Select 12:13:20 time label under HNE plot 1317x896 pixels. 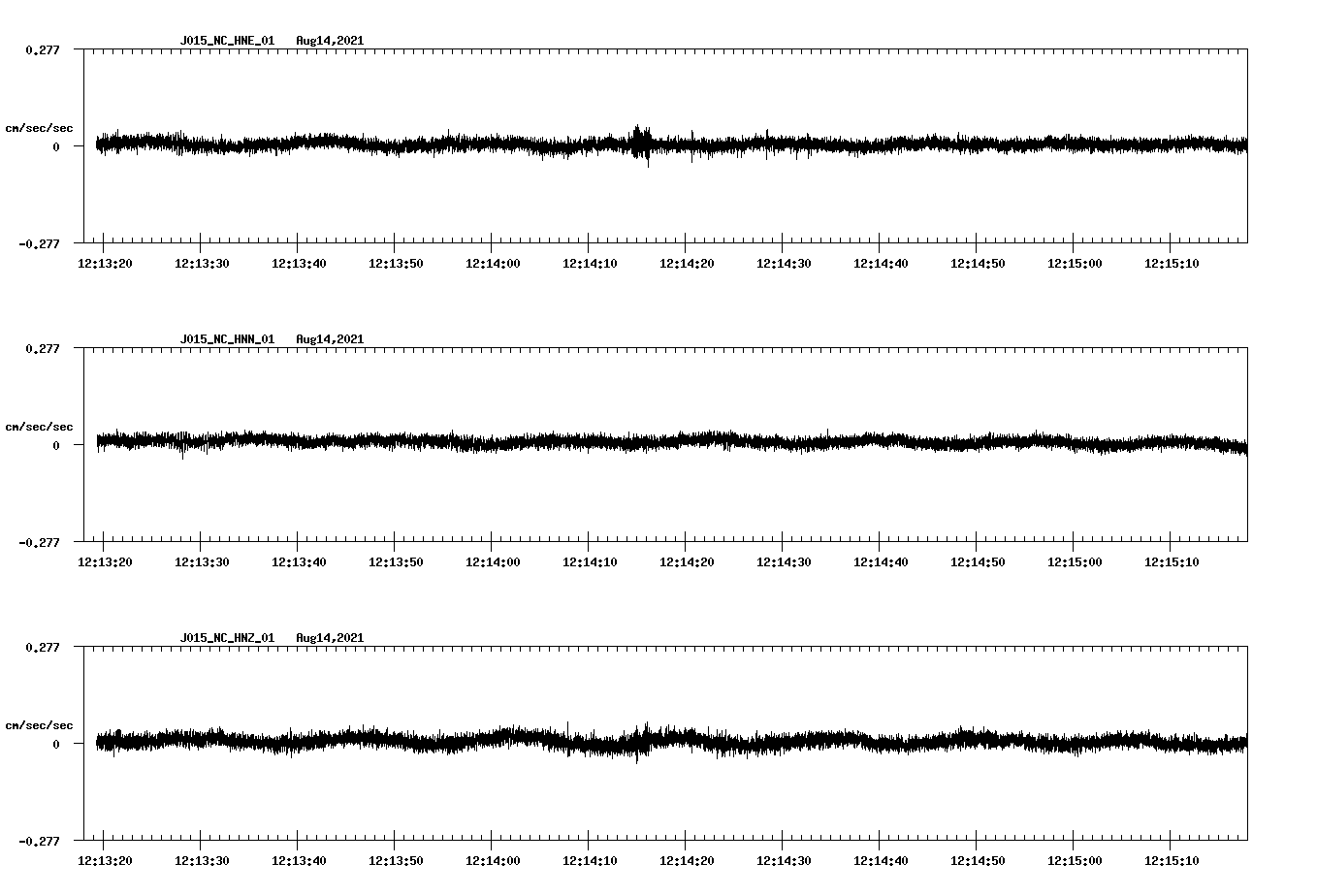(105, 263)
